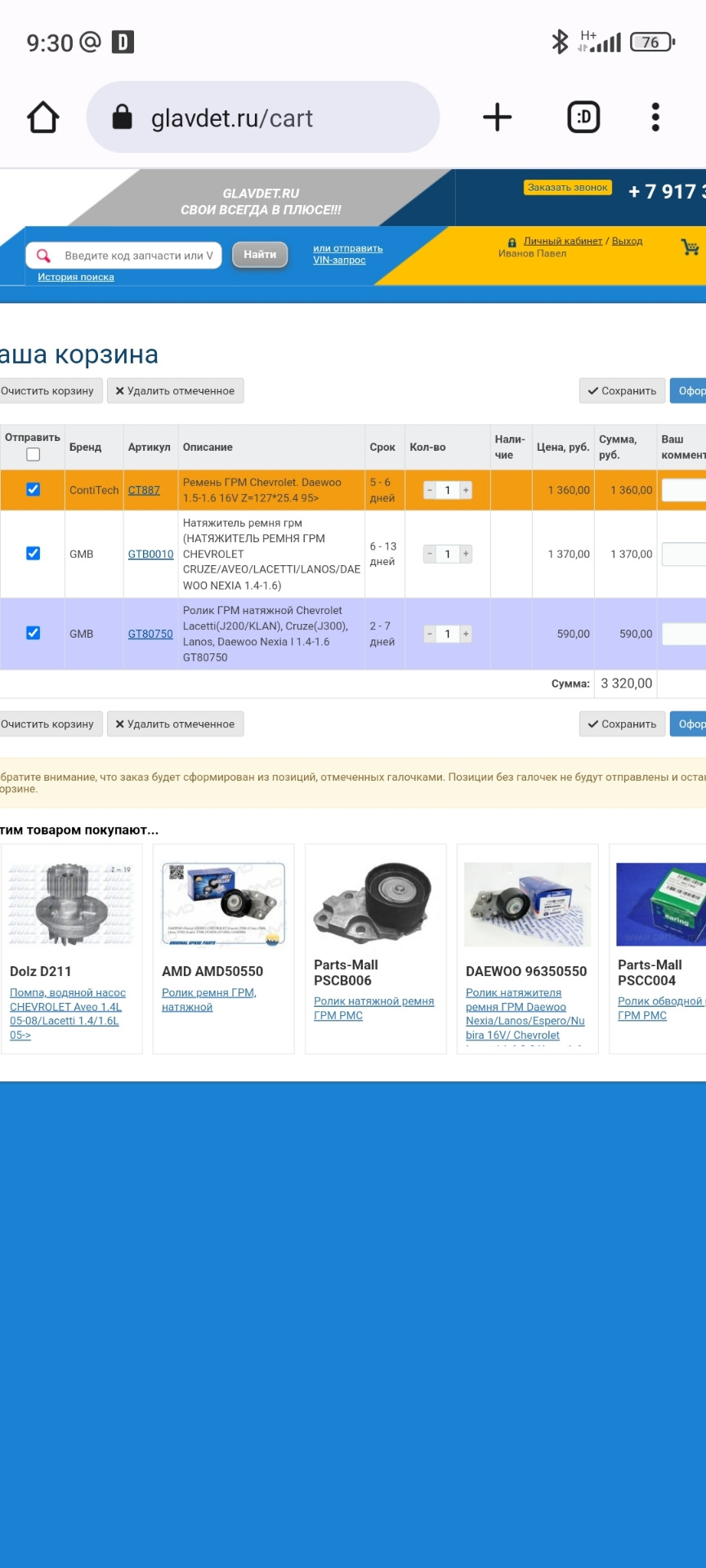Click comment field for GT80750 row
The height and width of the screenshot is (1568, 706).
pos(684,634)
